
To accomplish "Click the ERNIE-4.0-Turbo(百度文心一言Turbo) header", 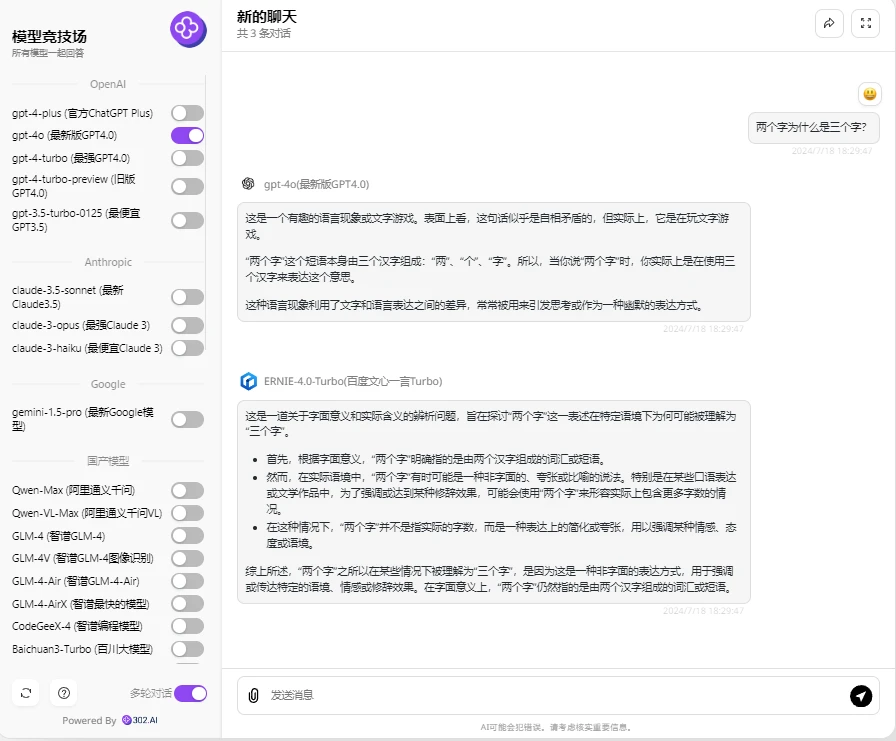I will [353, 381].
